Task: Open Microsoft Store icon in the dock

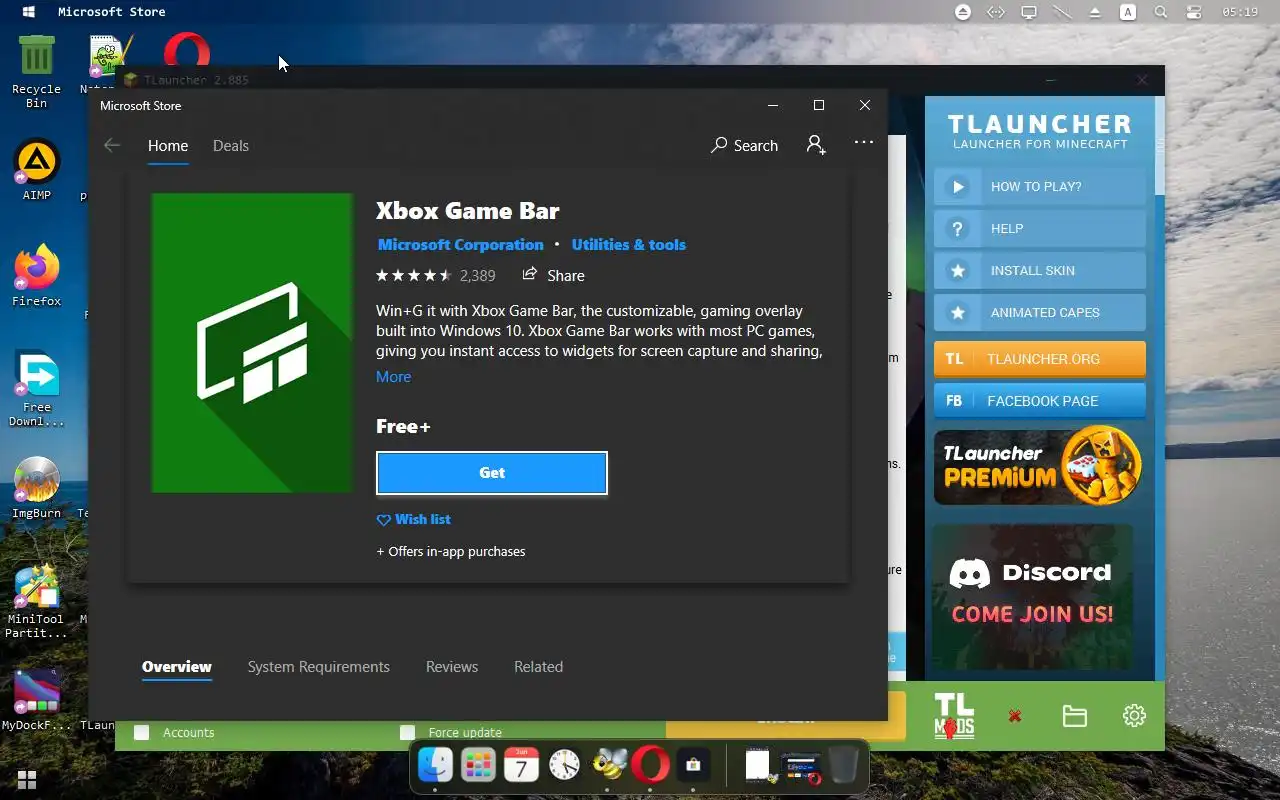Action: [x=693, y=766]
